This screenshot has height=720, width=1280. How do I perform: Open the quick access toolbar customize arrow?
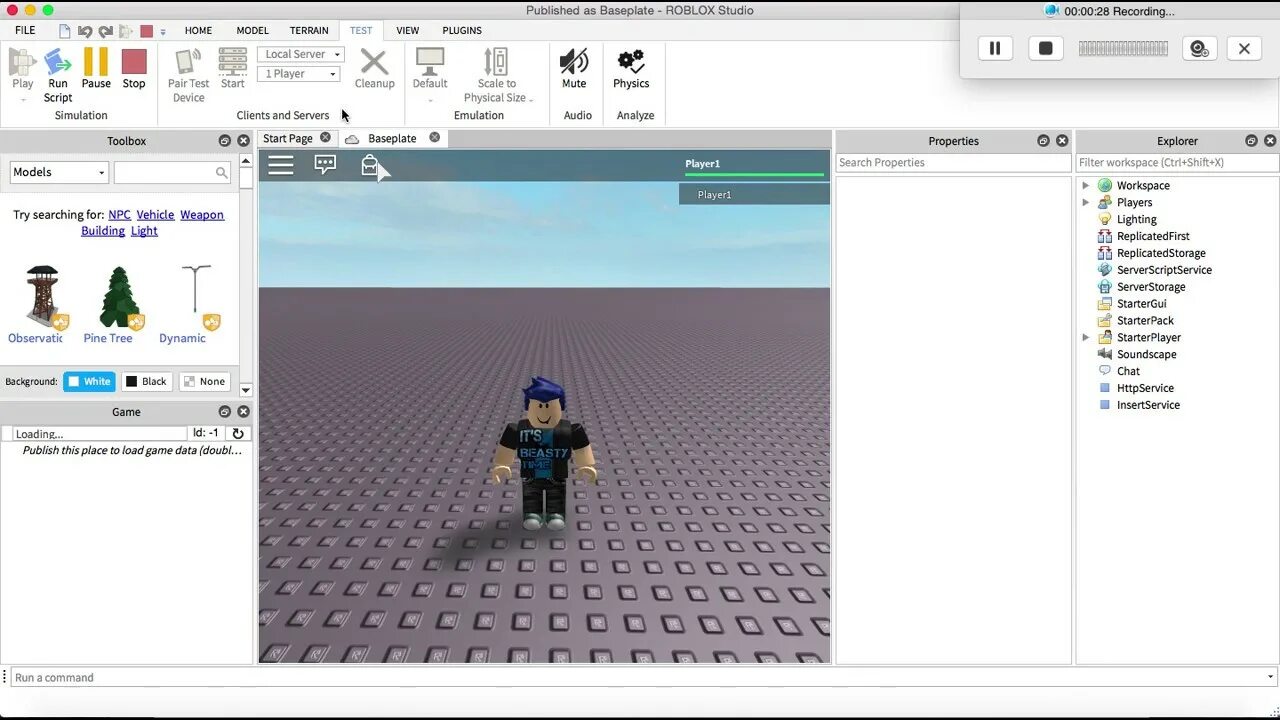click(163, 32)
